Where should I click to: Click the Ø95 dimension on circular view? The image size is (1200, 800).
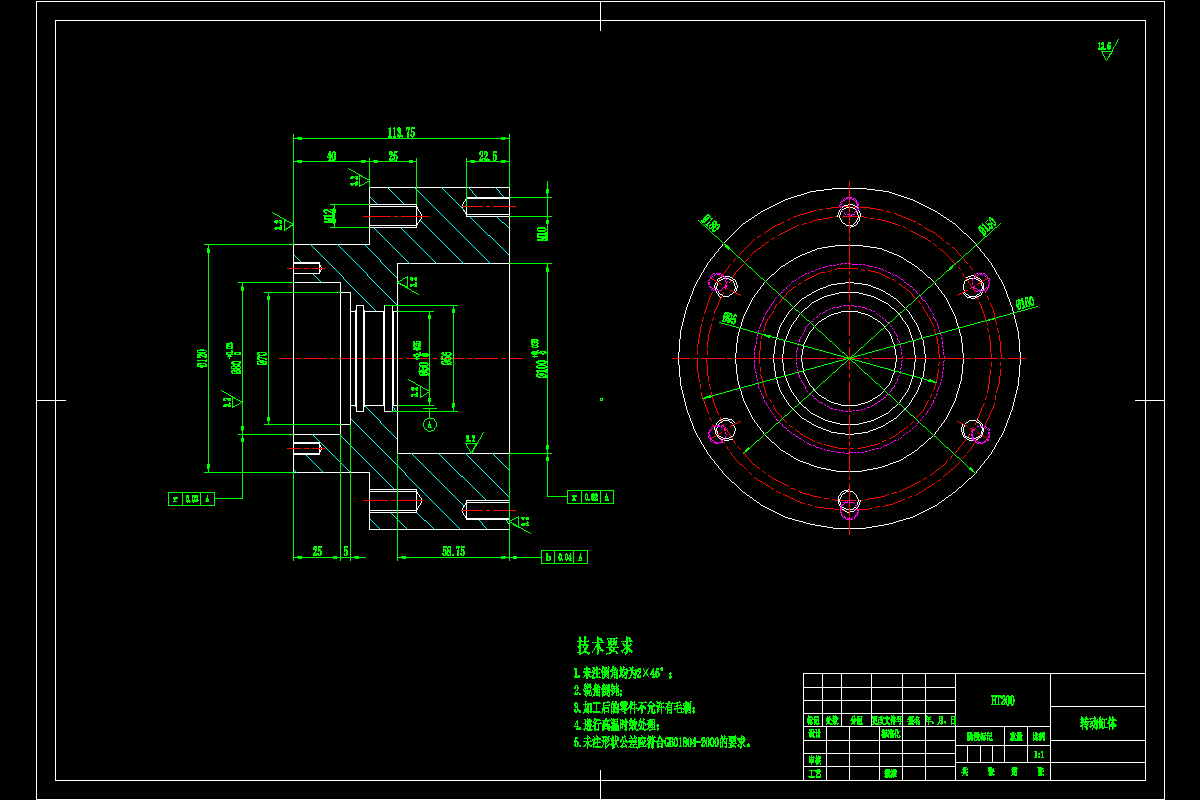pos(729,319)
